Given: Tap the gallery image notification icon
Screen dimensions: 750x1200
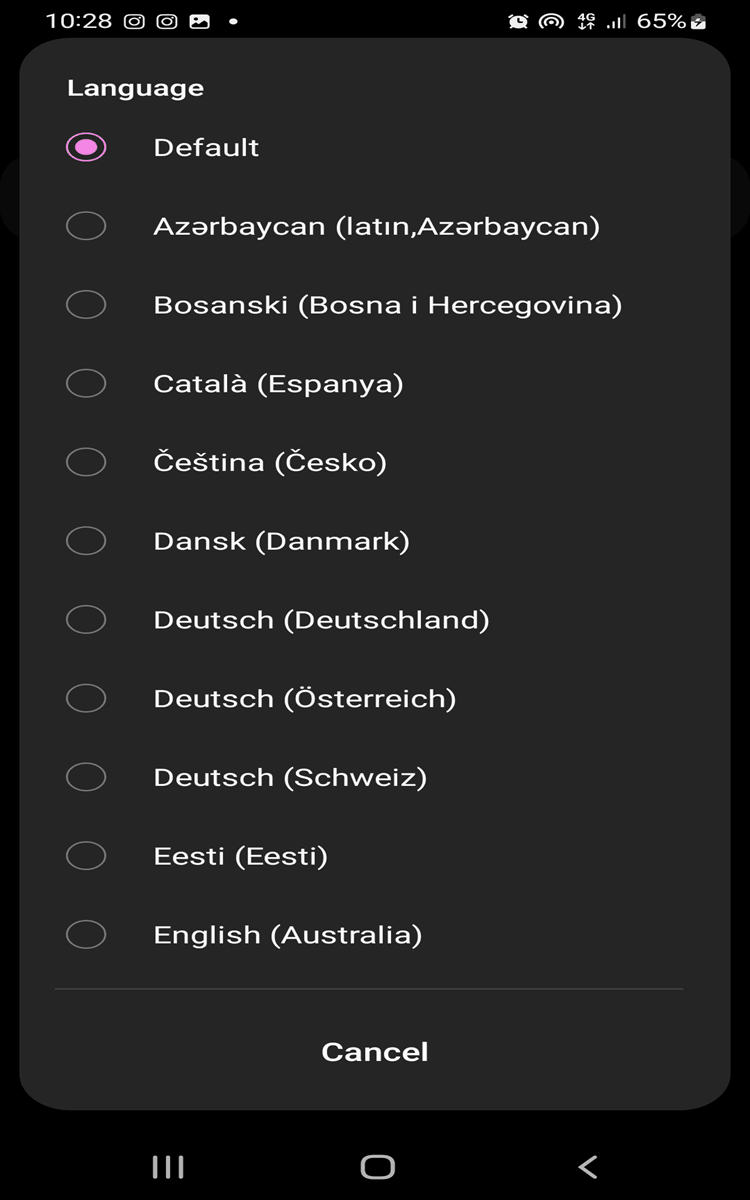Looking at the screenshot, I should click(x=199, y=21).
